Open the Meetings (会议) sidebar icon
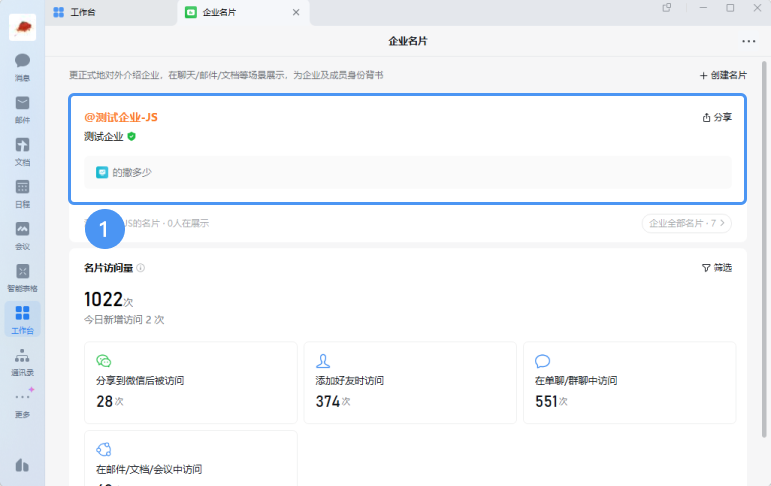 click(x=22, y=235)
